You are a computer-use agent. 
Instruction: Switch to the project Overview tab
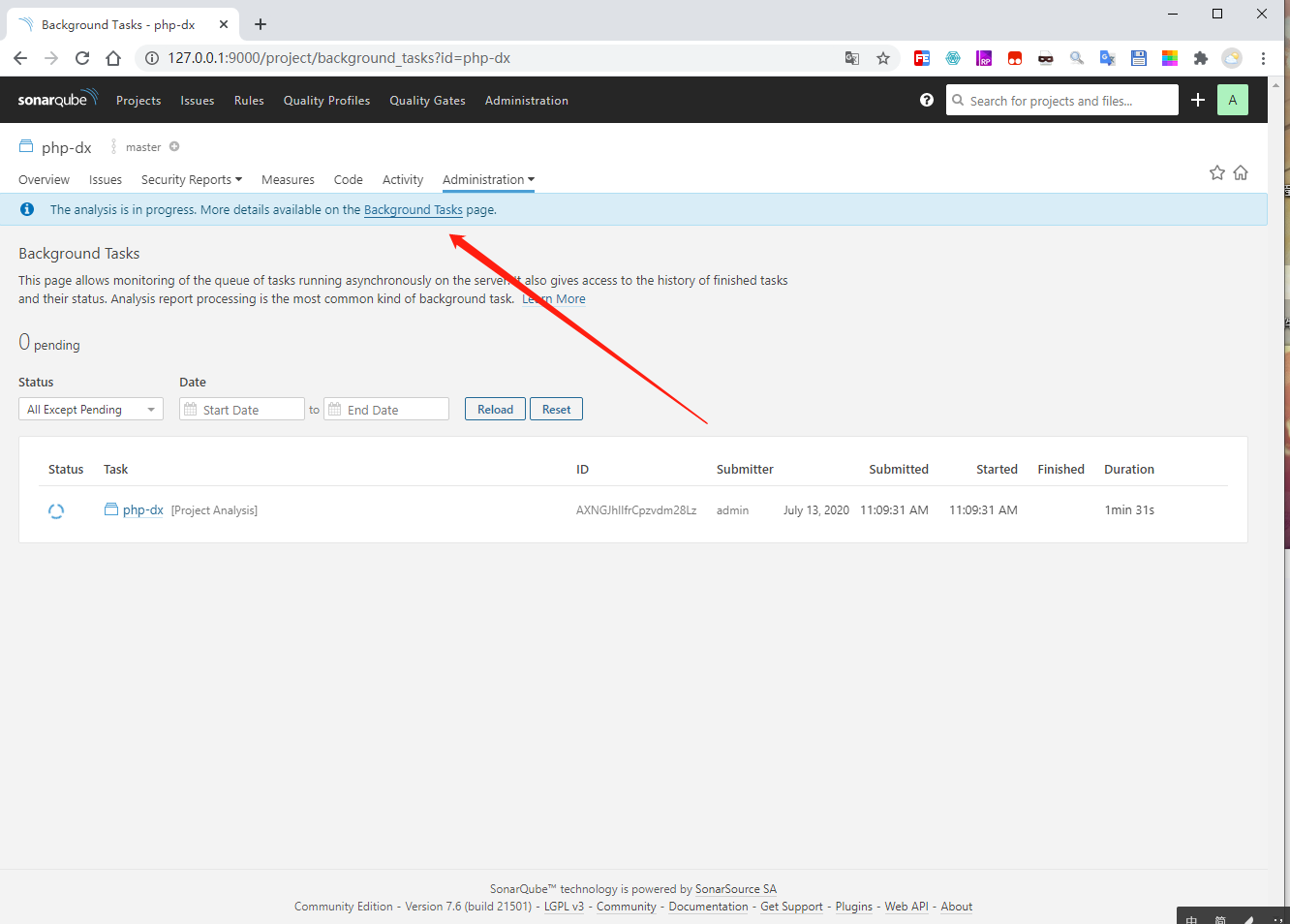click(x=44, y=180)
